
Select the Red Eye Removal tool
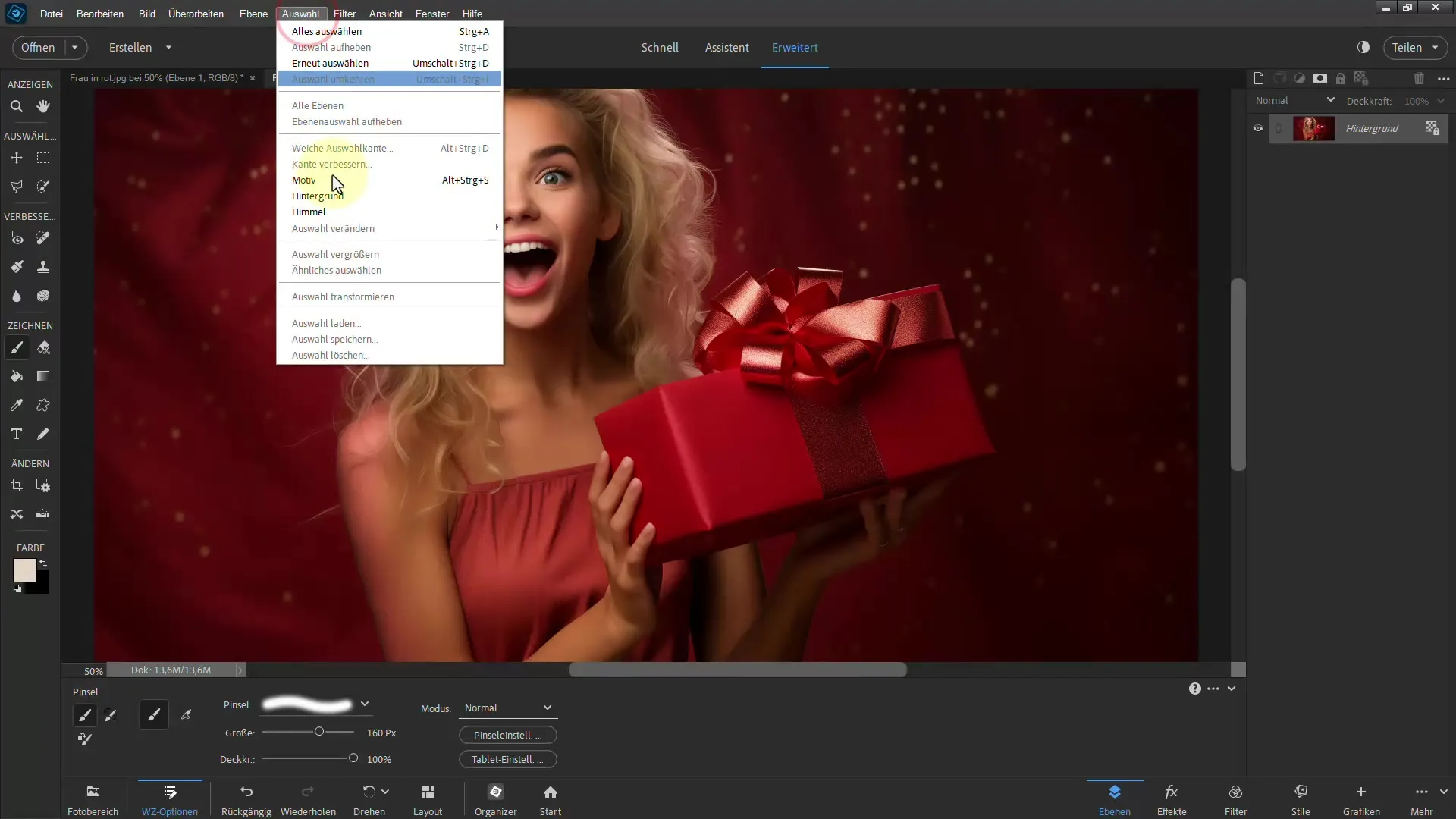(16, 239)
